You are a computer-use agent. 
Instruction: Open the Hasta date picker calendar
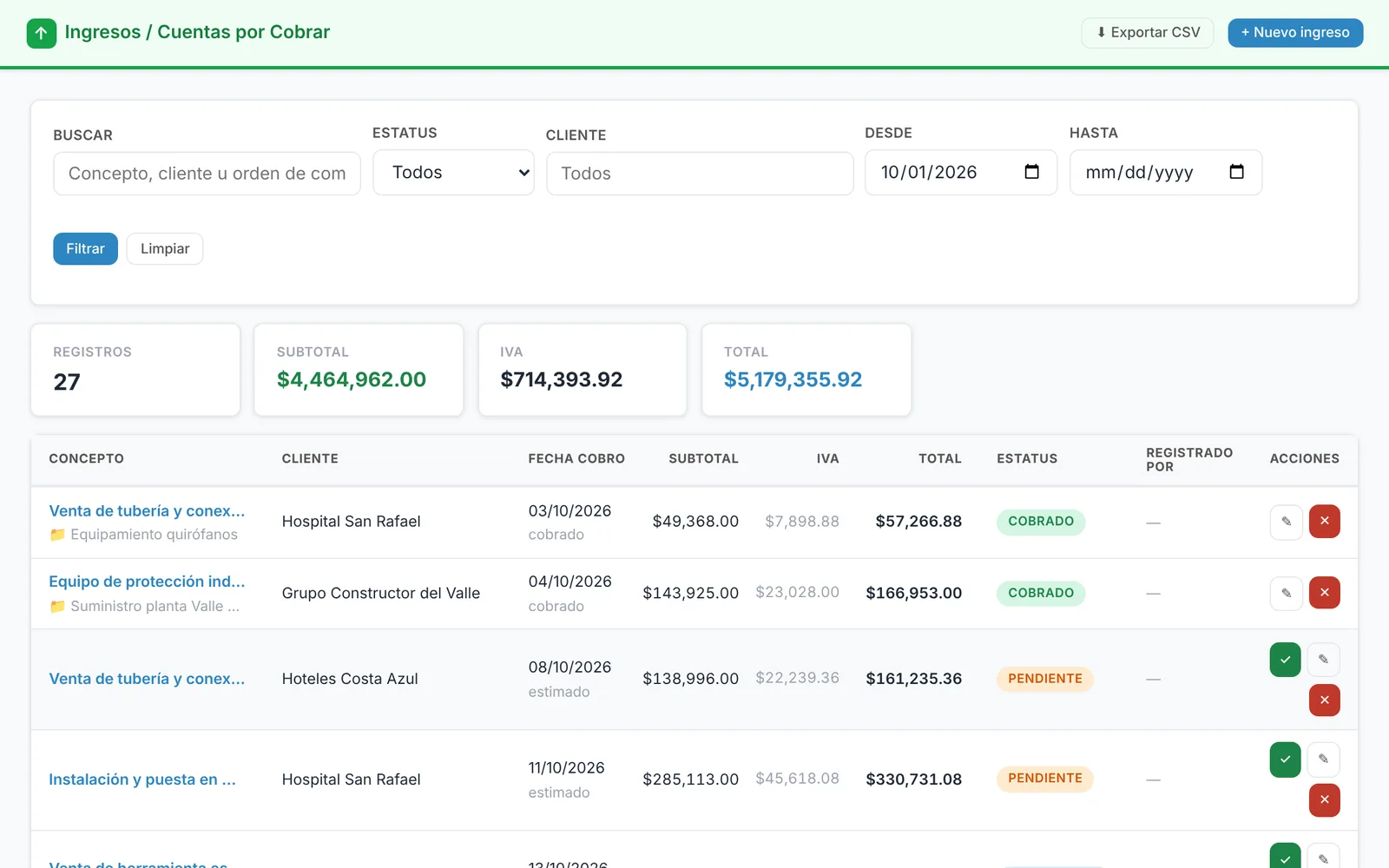(x=1236, y=172)
